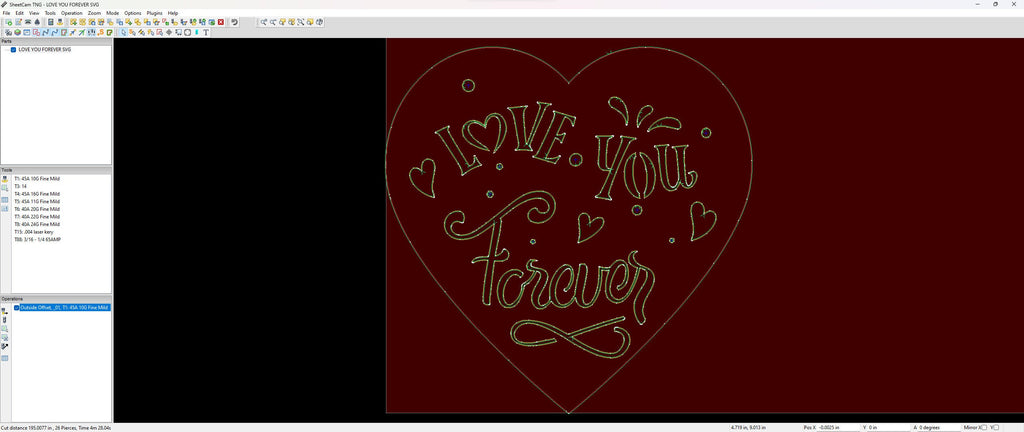Click the zoom in magnifier icon

(x=263, y=22)
